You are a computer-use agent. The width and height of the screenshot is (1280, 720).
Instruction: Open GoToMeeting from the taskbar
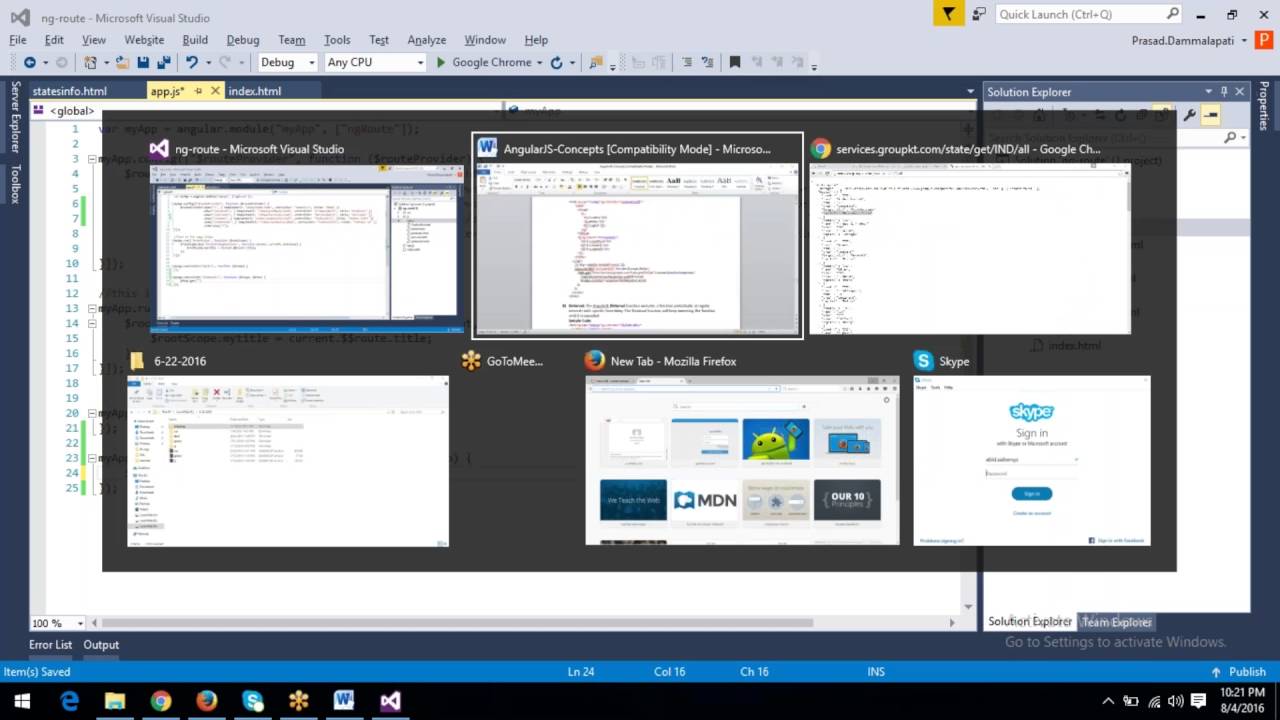299,701
